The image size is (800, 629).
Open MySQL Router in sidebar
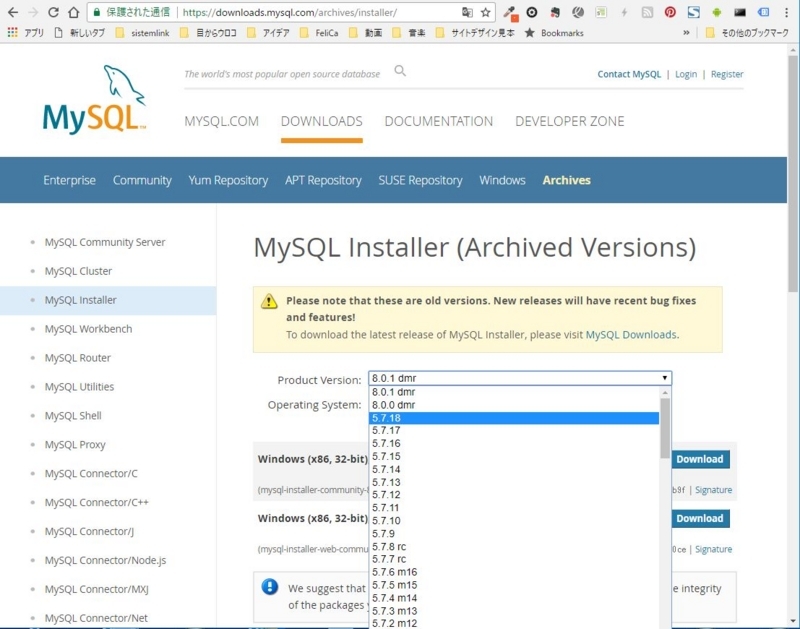78,358
